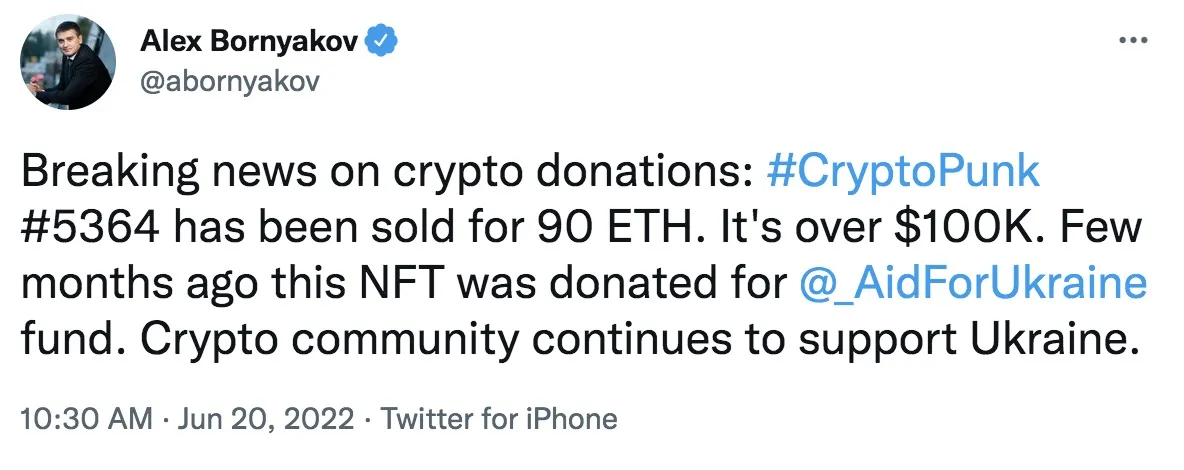Open the three-dot more options menu
This screenshot has height=470, width=1184.
(1132, 39)
